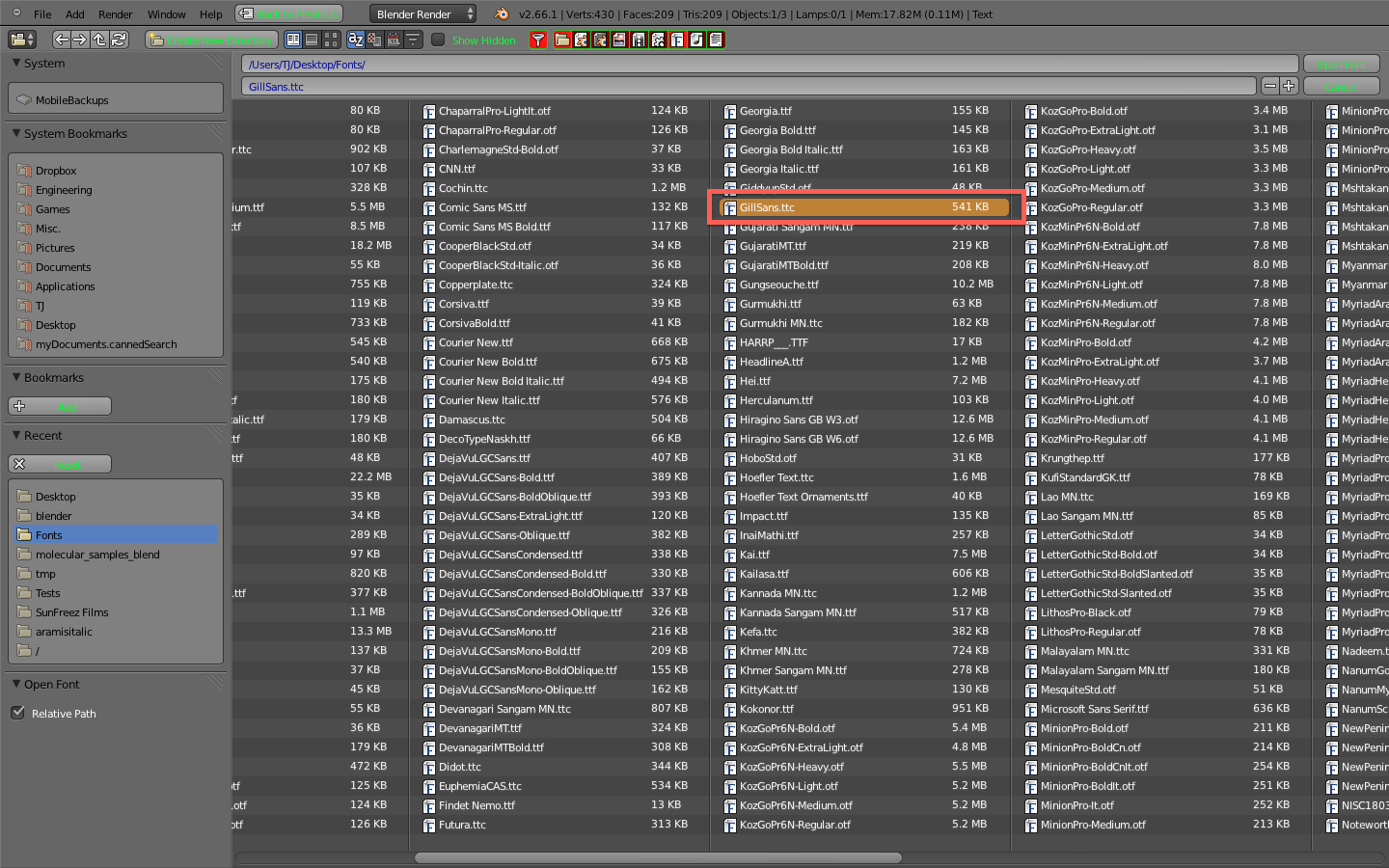Screen dimensions: 1389x868
Task: Sort files by modification time
Action: click(394, 40)
